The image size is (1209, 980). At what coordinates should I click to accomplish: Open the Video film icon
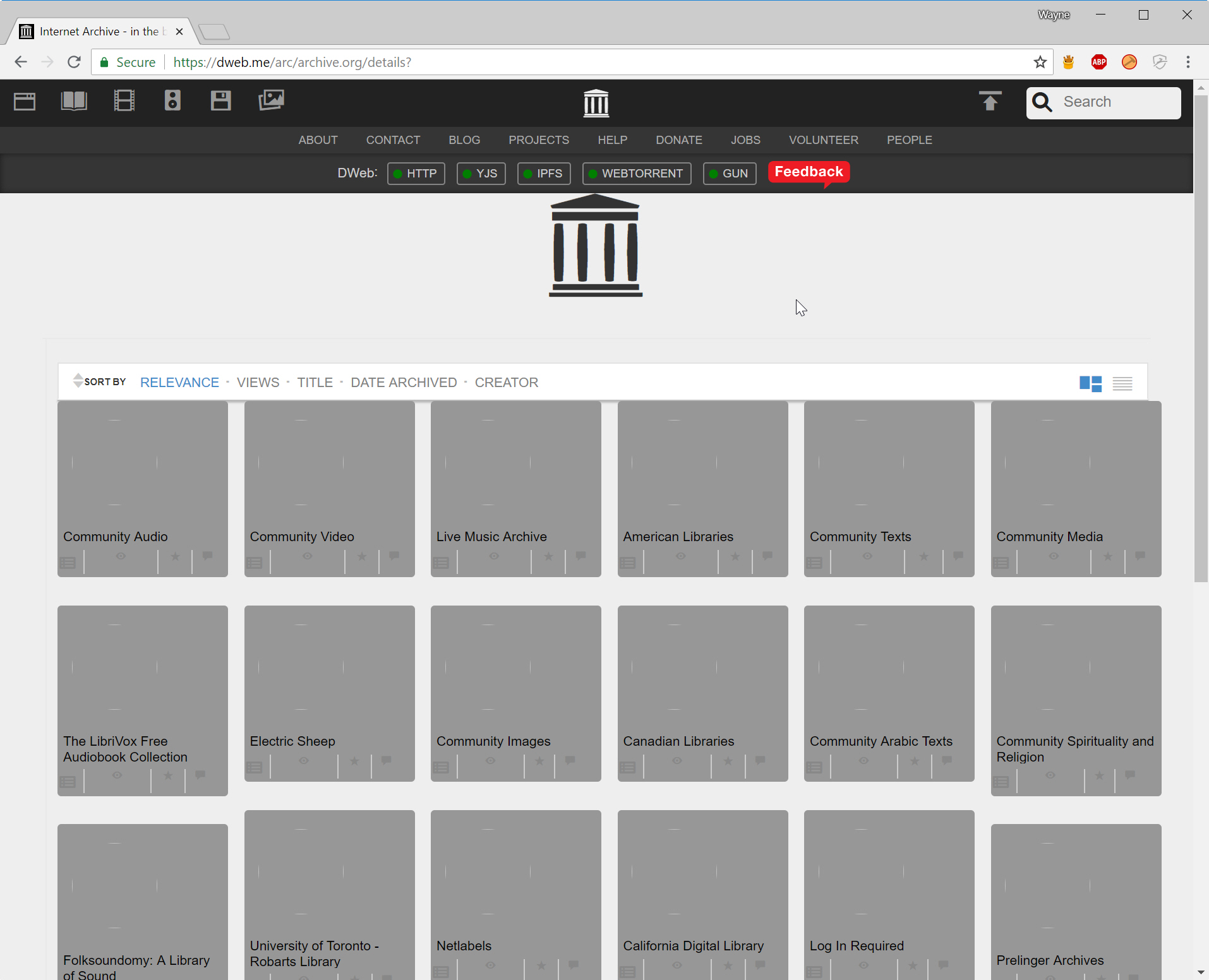tap(124, 101)
